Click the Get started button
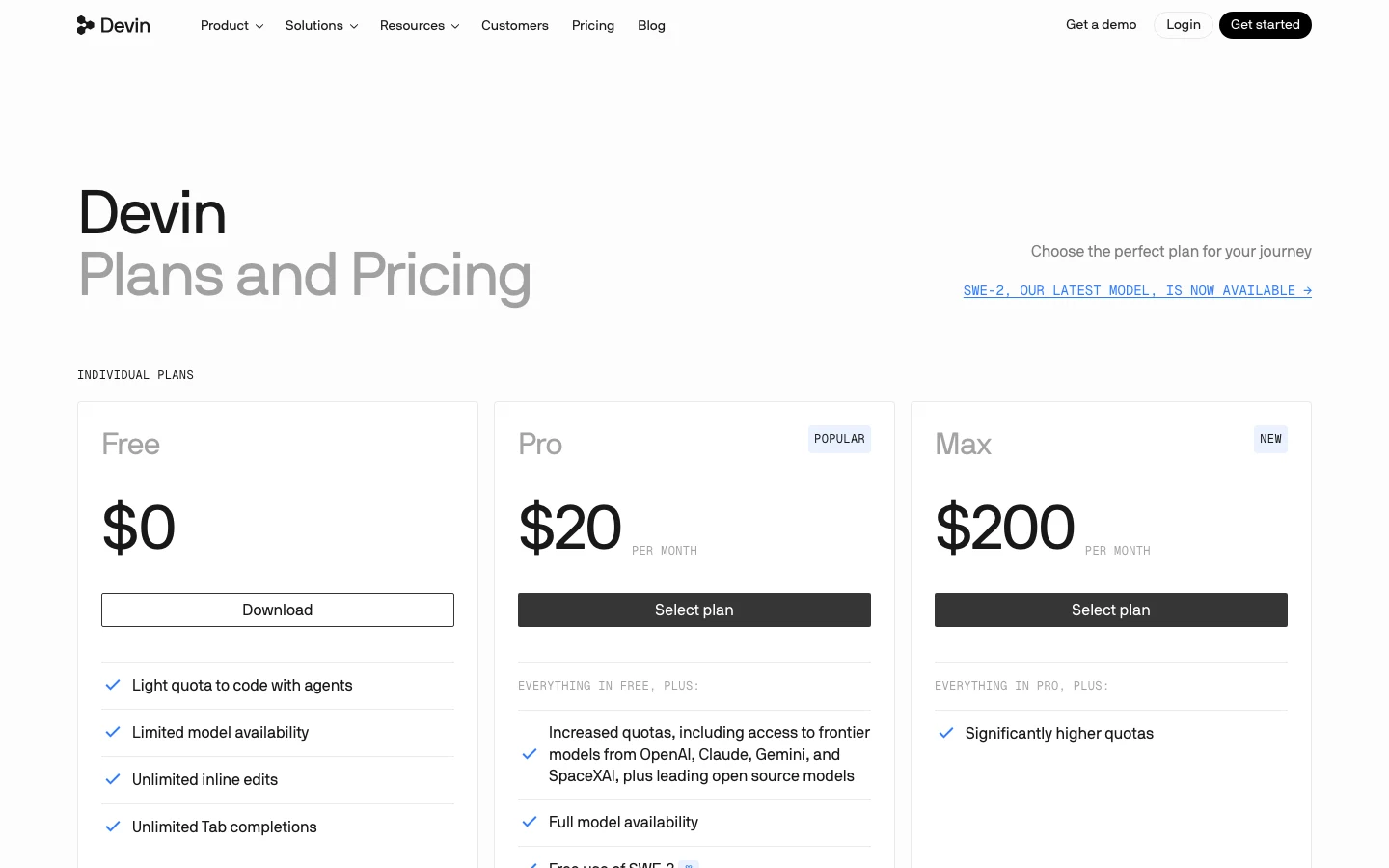 coord(1265,25)
